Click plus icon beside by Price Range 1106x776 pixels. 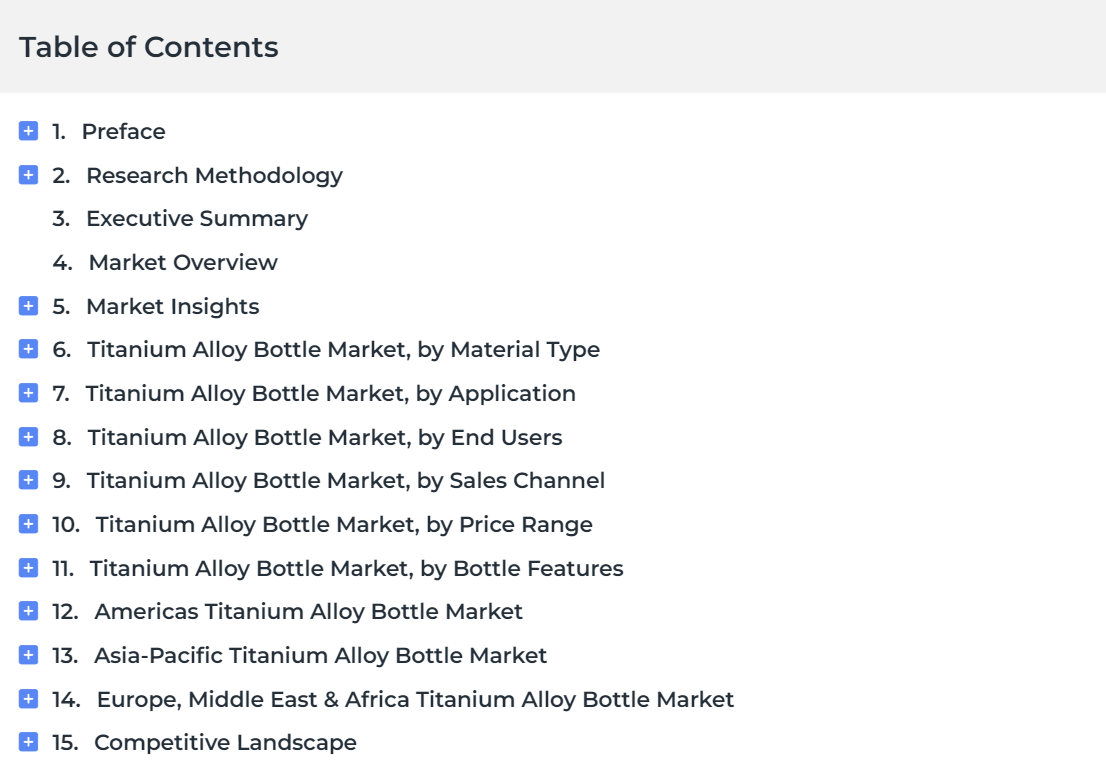[28, 523]
